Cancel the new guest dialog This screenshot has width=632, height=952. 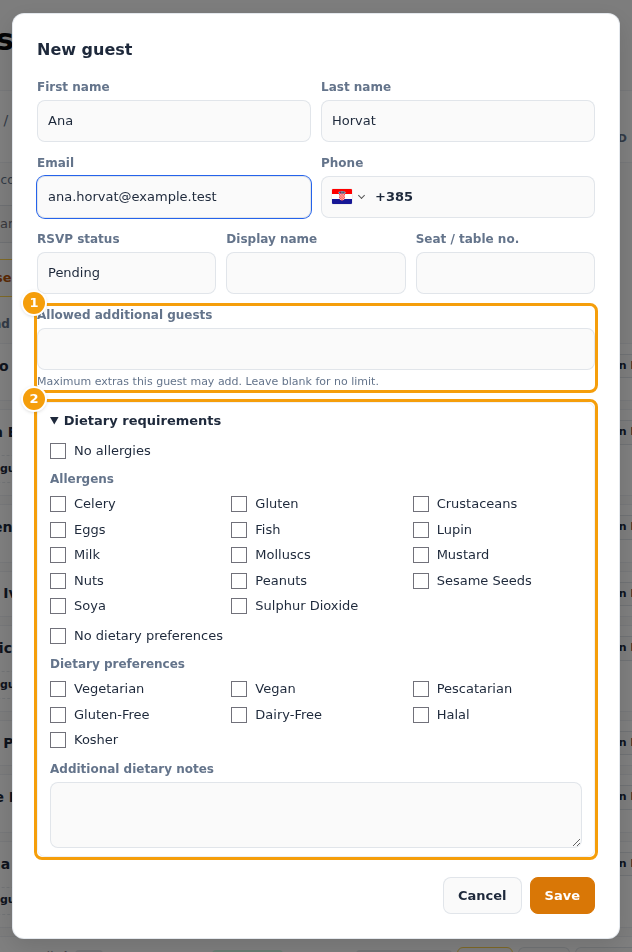pos(482,896)
